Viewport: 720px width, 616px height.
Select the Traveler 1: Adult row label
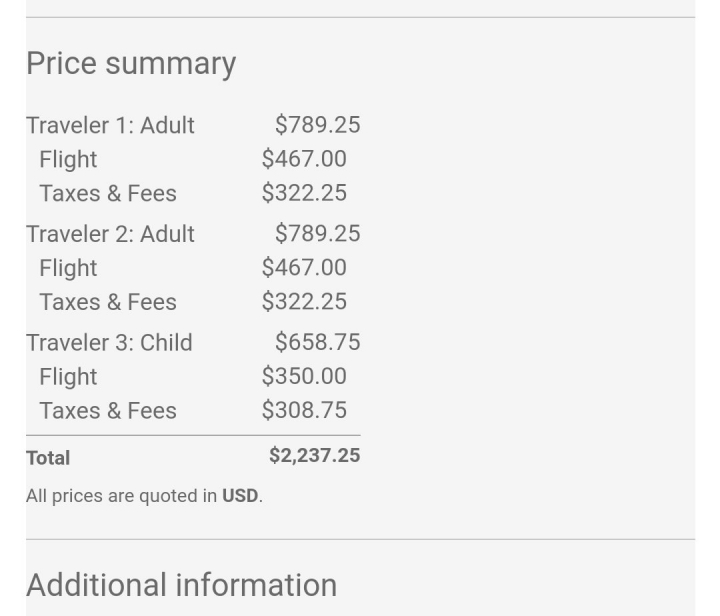(x=110, y=125)
